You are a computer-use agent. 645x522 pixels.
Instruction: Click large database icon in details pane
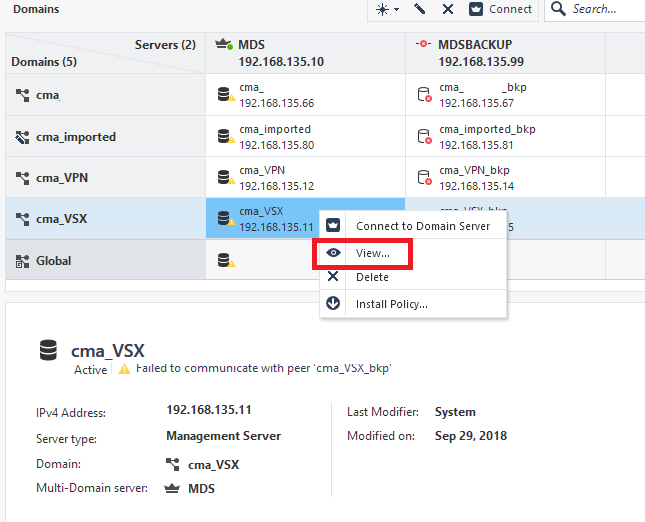[48, 350]
